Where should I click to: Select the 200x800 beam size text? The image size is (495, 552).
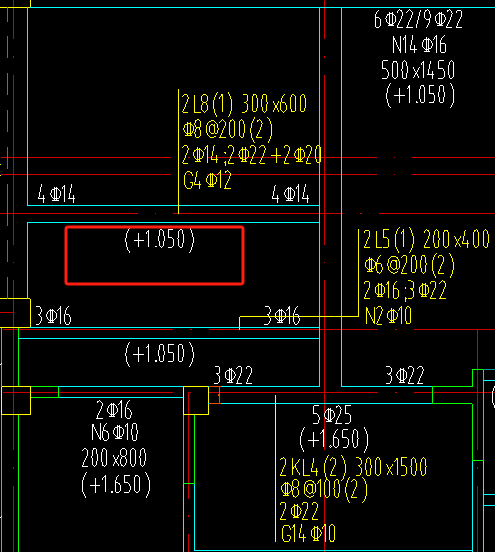pos(114,457)
